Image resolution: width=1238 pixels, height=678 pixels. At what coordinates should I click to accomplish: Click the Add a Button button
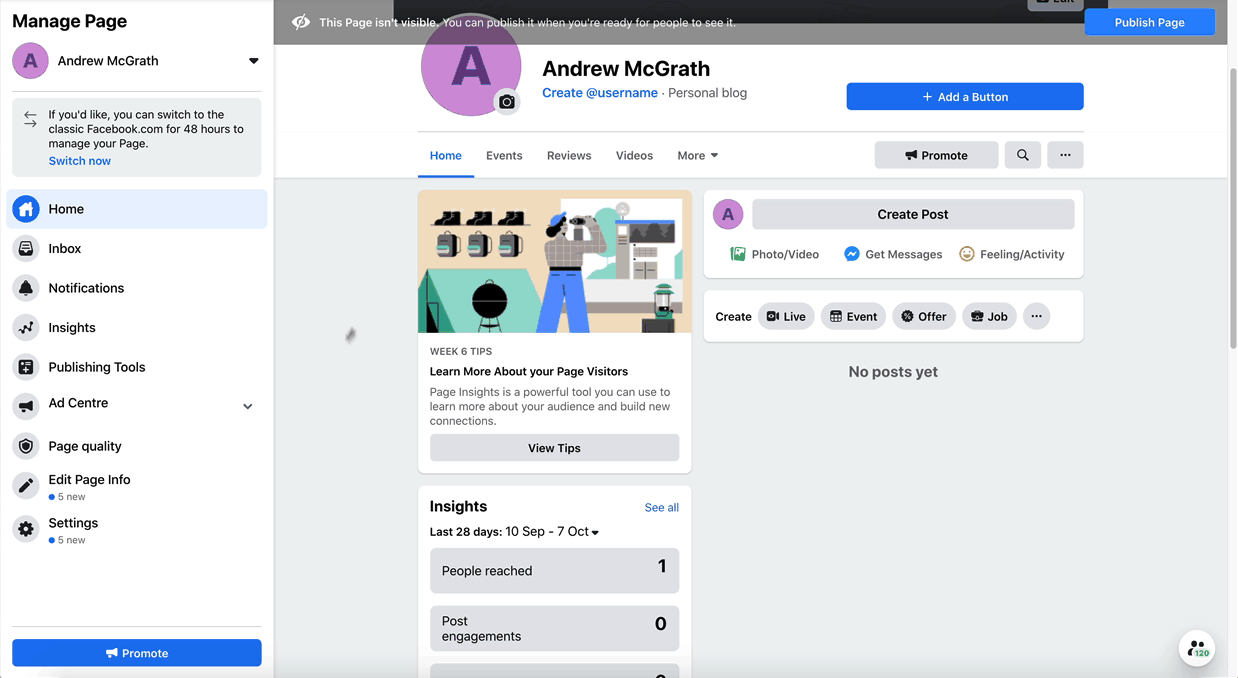coord(964,97)
